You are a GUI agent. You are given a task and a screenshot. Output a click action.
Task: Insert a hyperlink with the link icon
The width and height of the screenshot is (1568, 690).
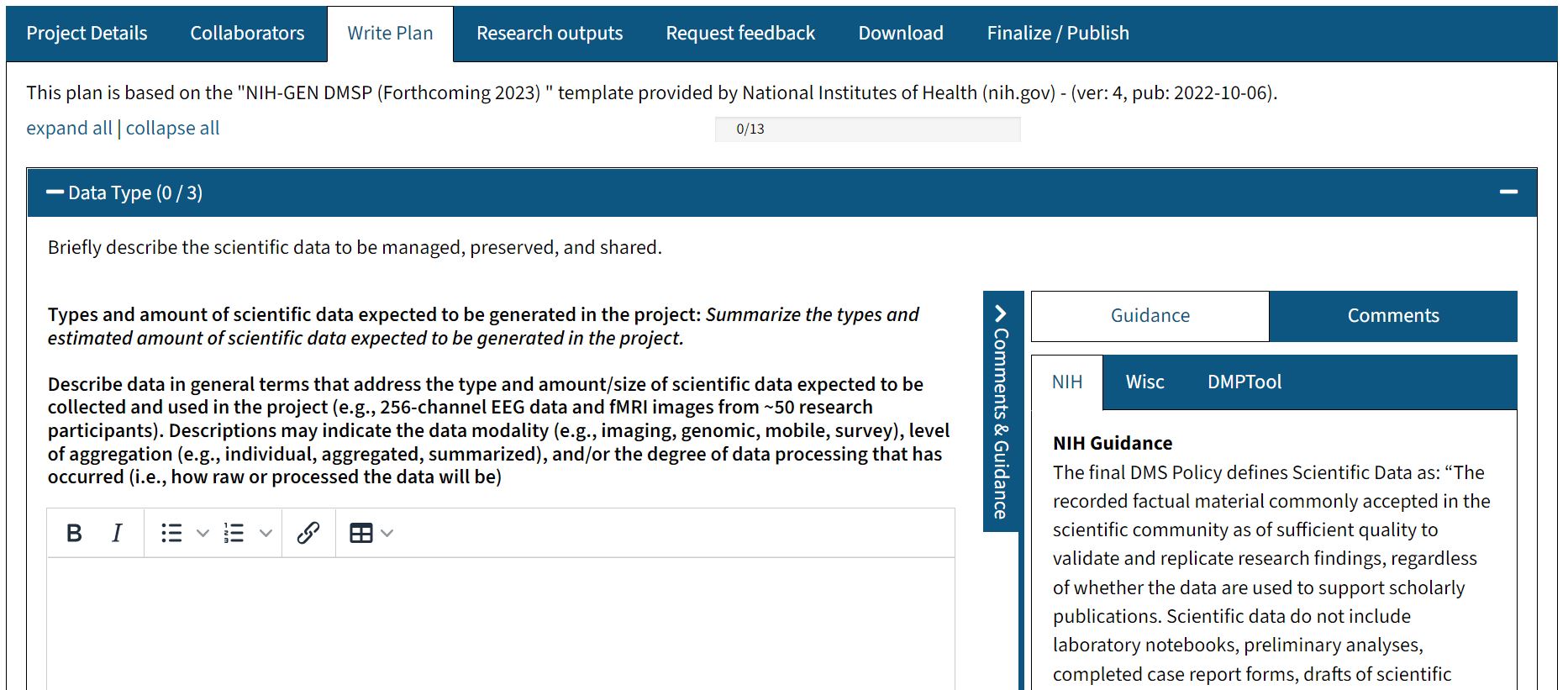308,533
